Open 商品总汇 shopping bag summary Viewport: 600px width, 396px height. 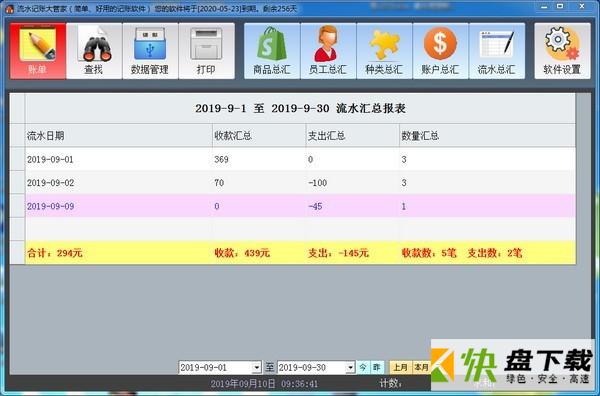[272, 51]
